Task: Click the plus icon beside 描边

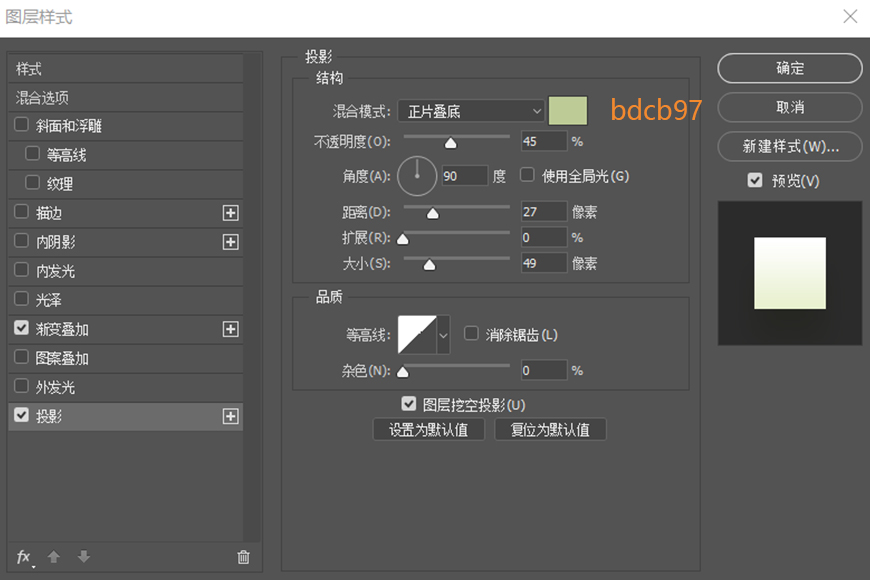Action: (x=230, y=212)
